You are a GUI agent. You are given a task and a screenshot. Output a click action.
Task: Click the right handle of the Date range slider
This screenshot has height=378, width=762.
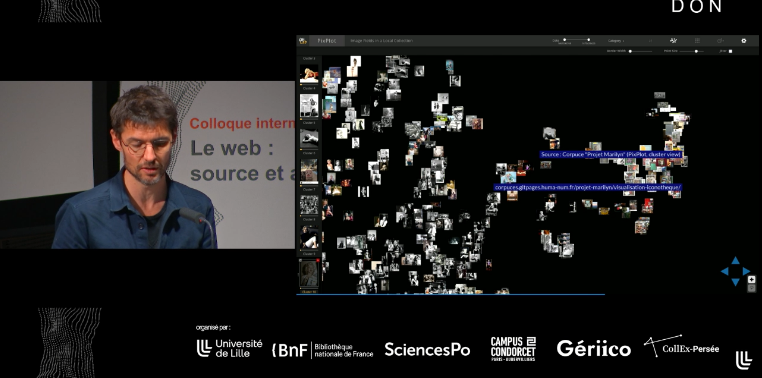(589, 39)
